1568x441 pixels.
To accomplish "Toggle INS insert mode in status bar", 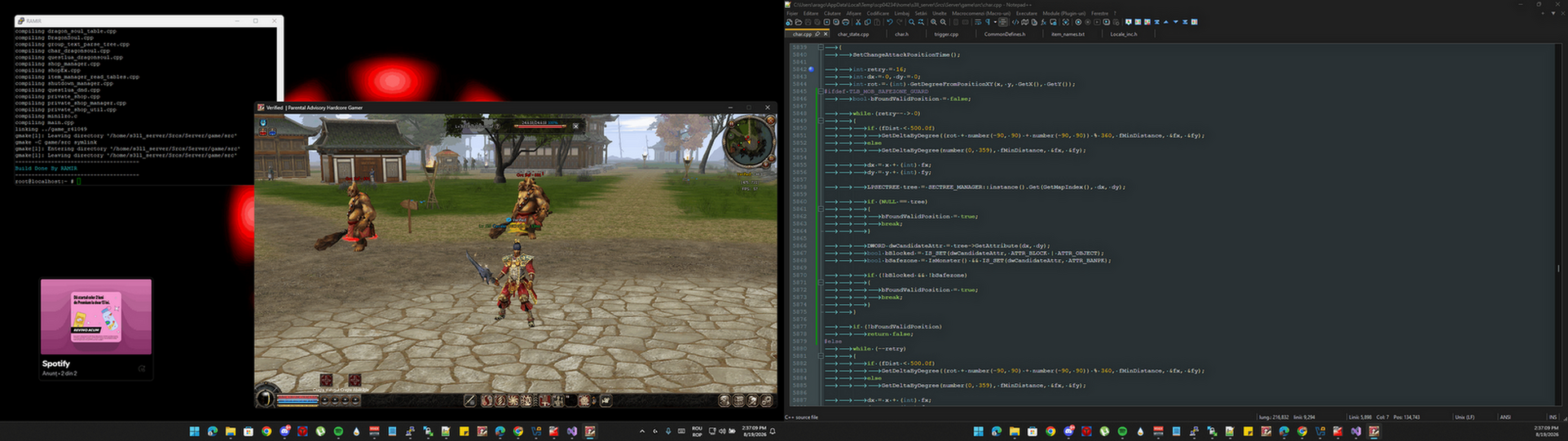I will click(x=1553, y=417).
